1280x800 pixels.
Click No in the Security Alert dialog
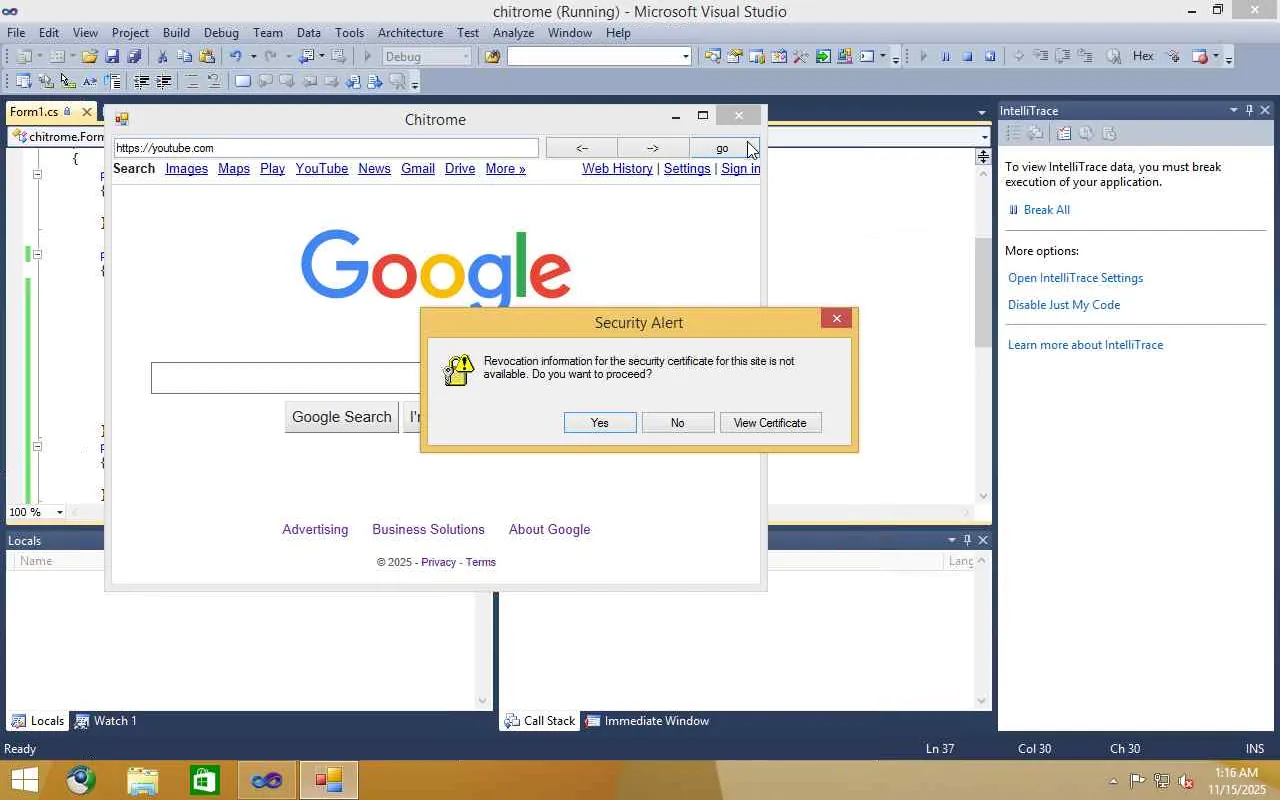pos(678,423)
